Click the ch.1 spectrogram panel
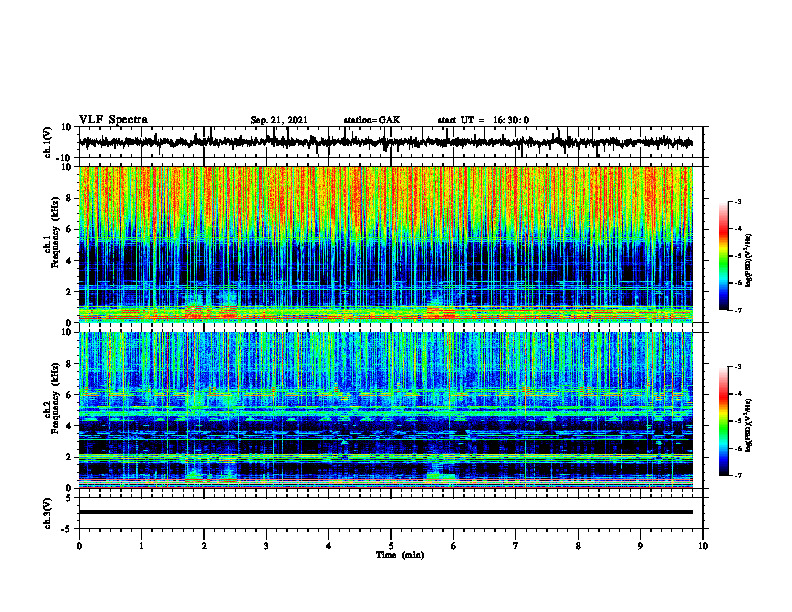 click(x=386, y=244)
